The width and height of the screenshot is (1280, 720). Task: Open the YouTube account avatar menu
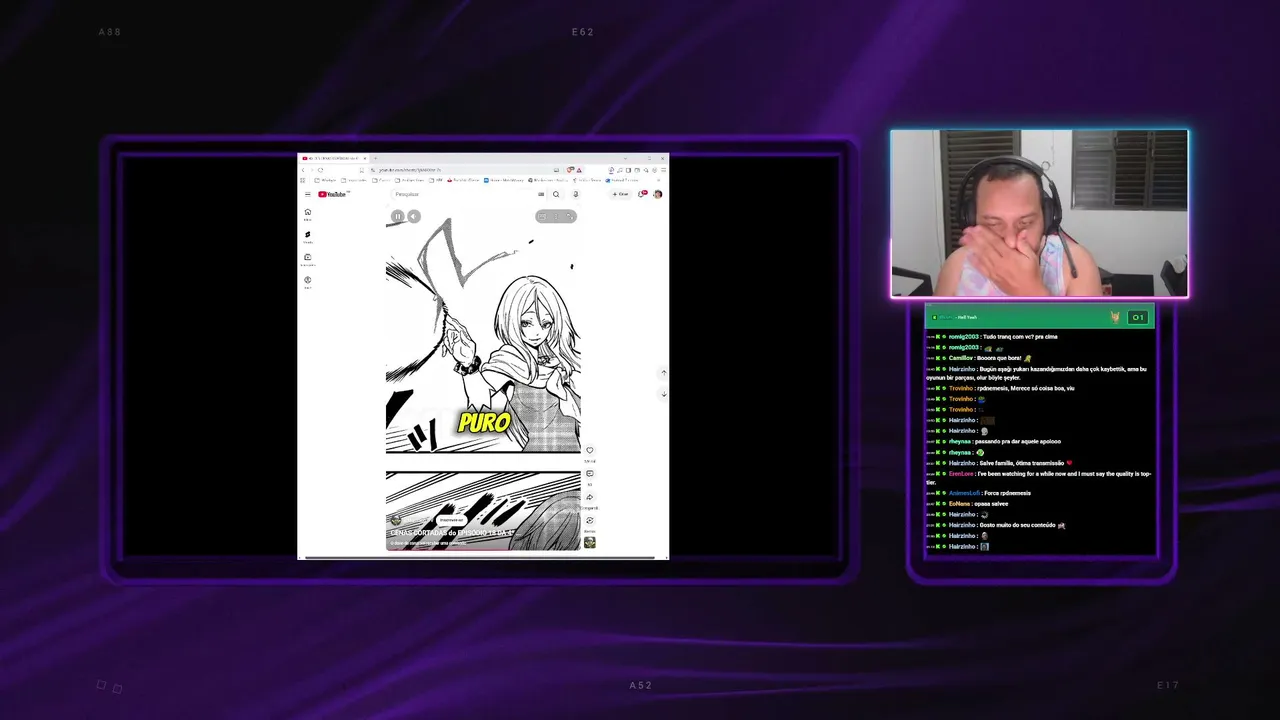pos(657,194)
